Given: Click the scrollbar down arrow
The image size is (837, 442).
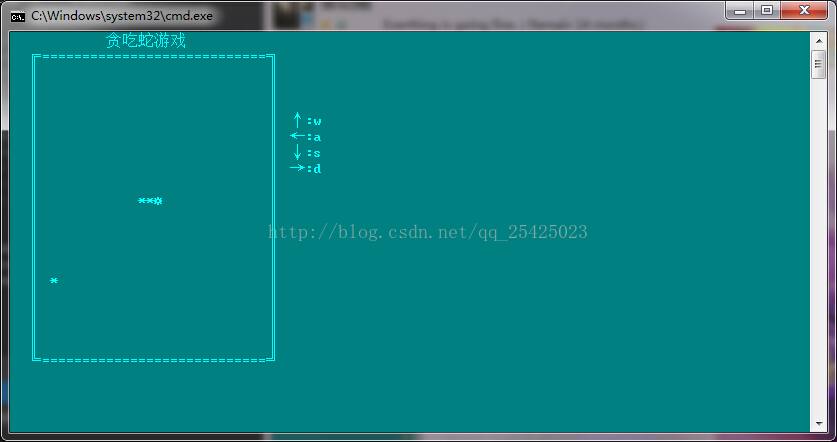Looking at the screenshot, I should [x=819, y=424].
